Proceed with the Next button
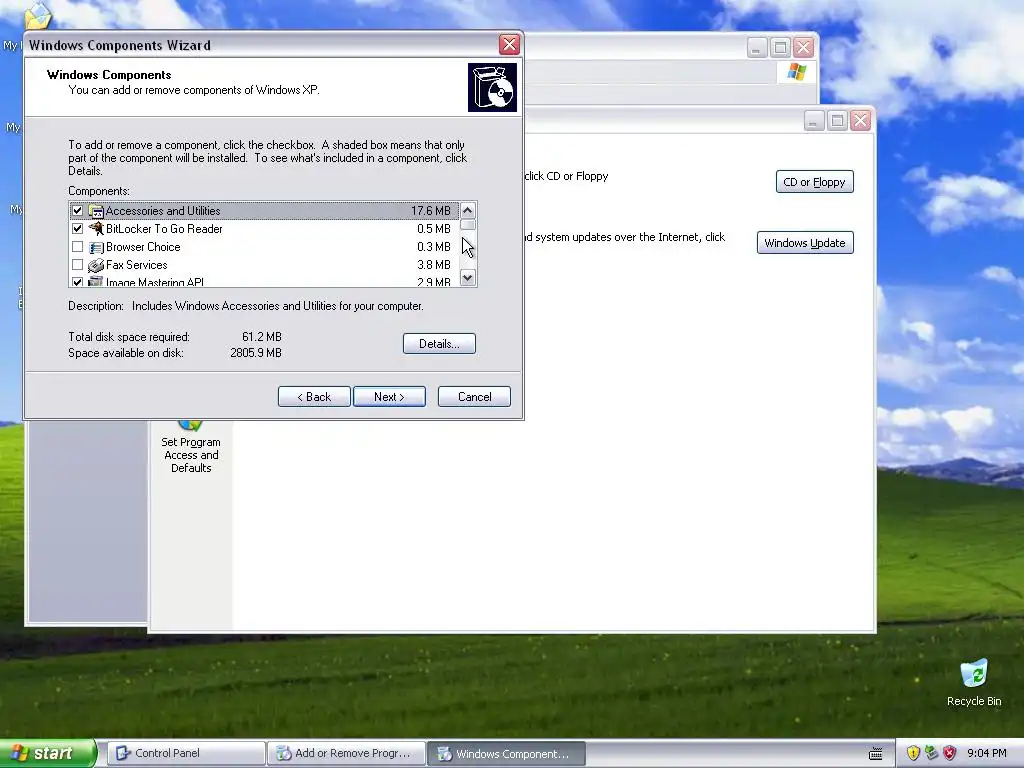The height and width of the screenshot is (768, 1024). click(389, 396)
